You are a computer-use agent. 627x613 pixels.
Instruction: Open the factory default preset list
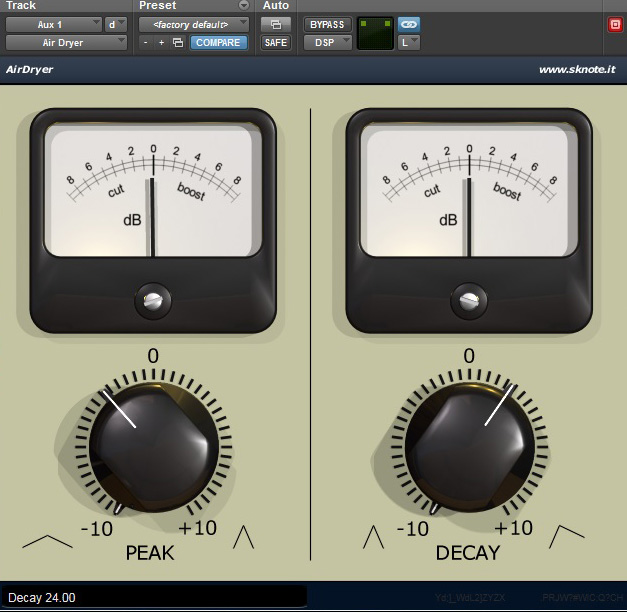(x=194, y=25)
